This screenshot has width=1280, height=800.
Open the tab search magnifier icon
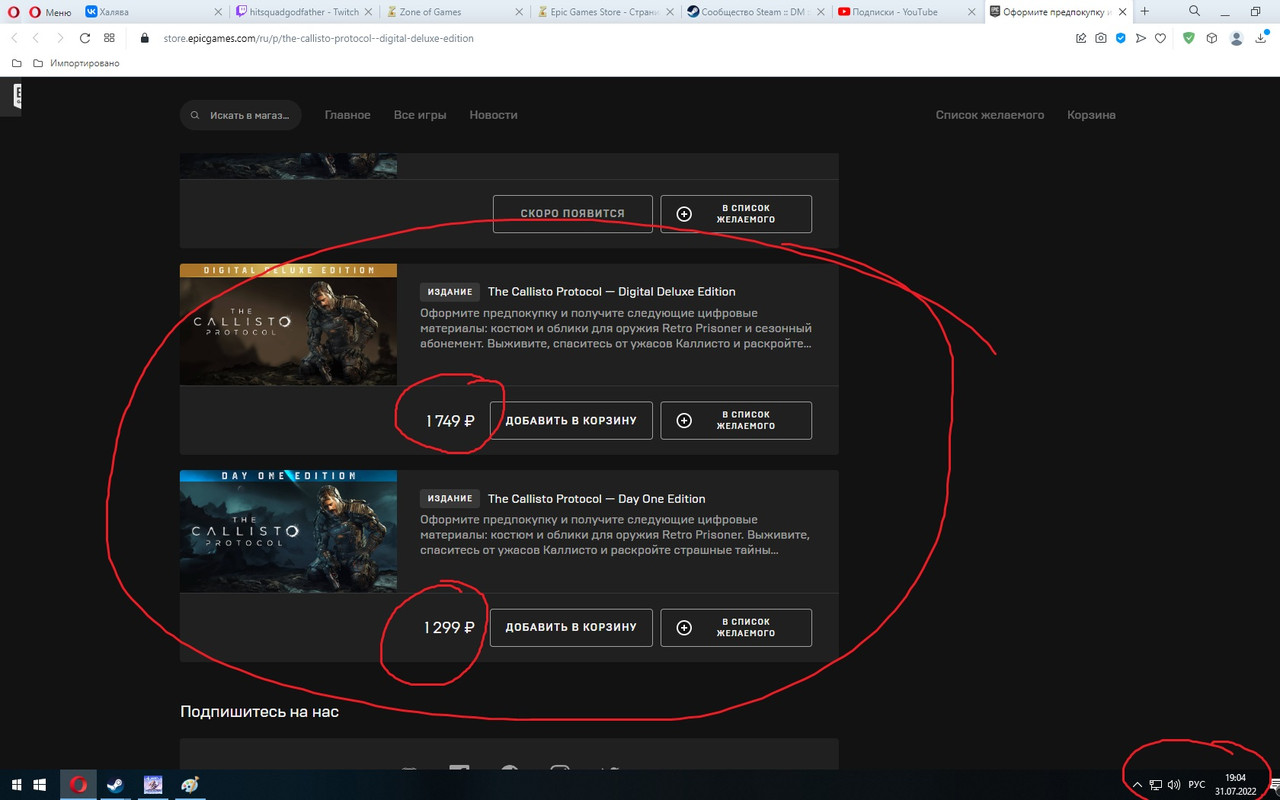[x=1194, y=11]
